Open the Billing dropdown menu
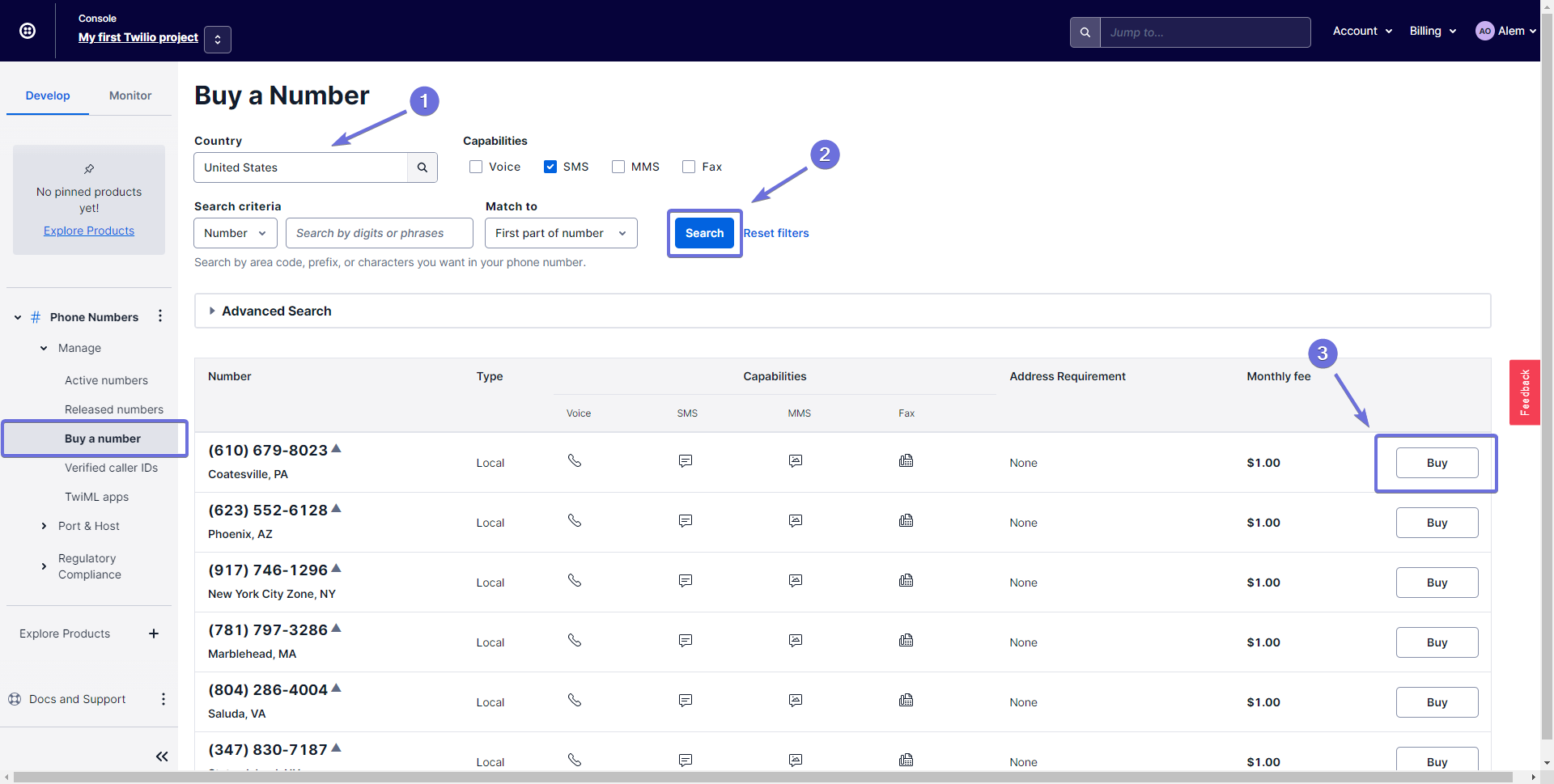This screenshot has height=784, width=1554. click(1433, 31)
